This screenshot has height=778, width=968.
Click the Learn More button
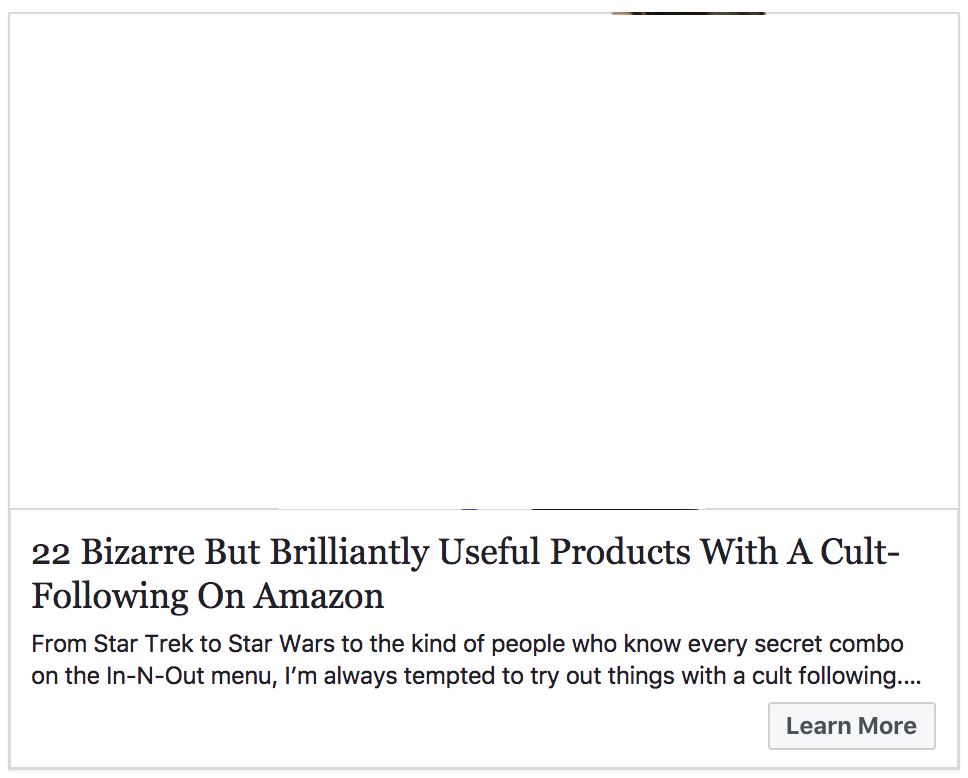[851, 726]
